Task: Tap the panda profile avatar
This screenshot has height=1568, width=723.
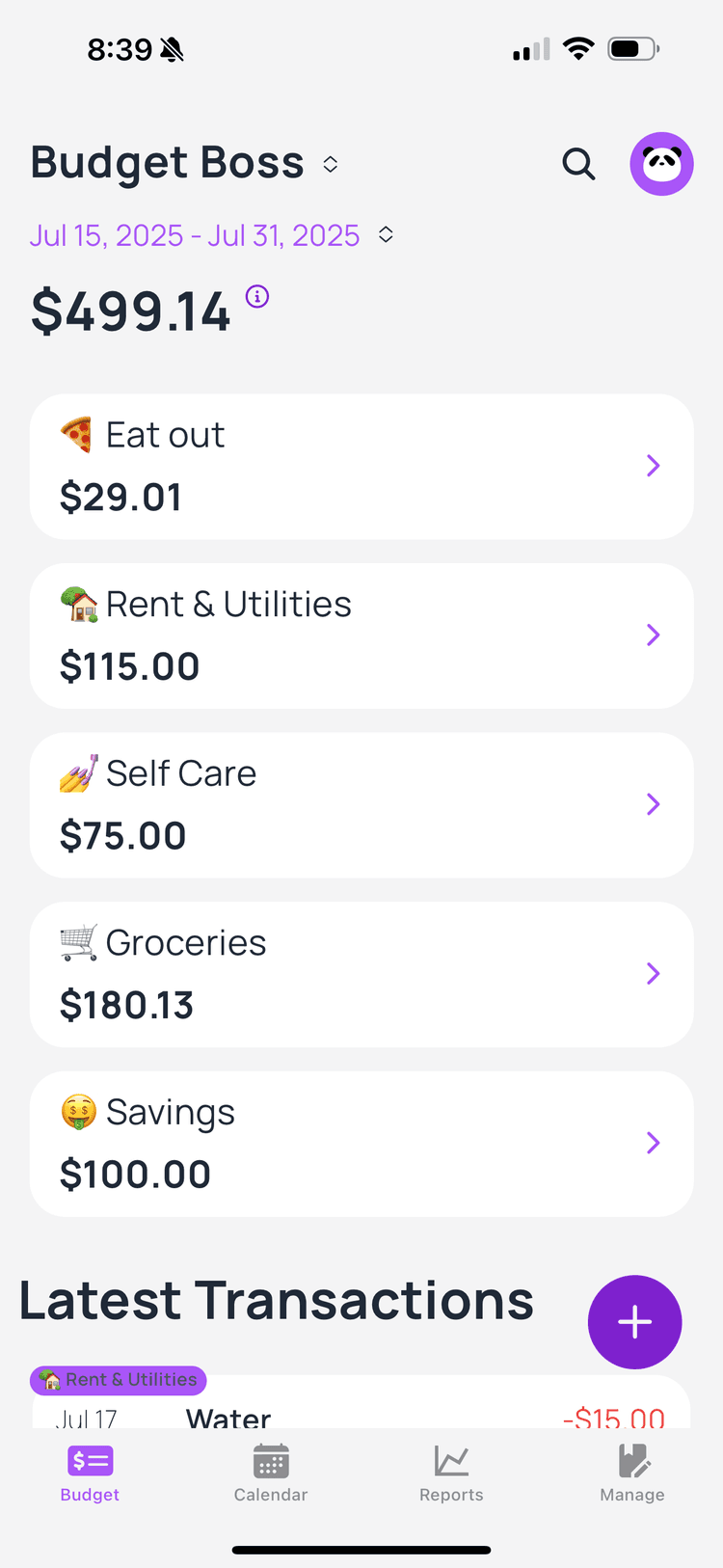Action: [661, 164]
